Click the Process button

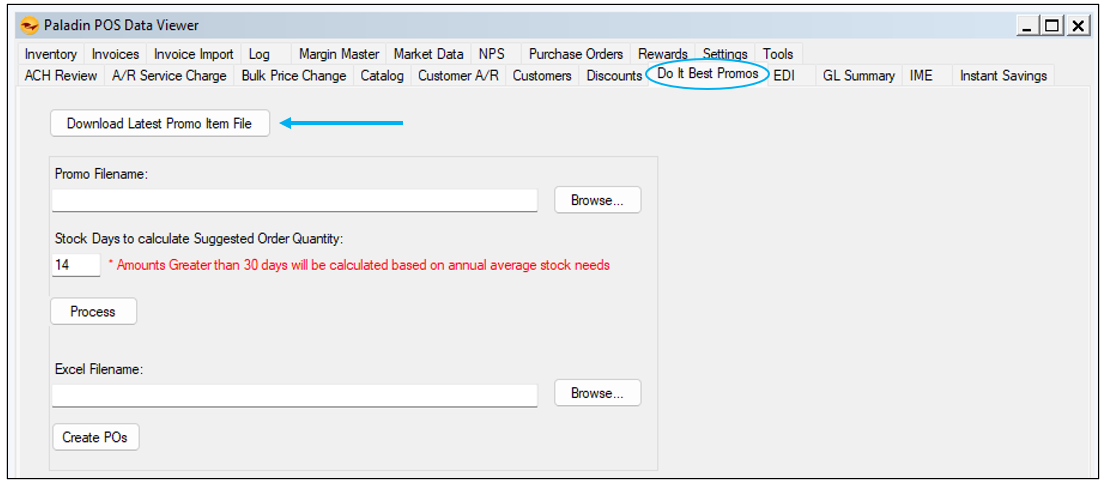click(93, 311)
